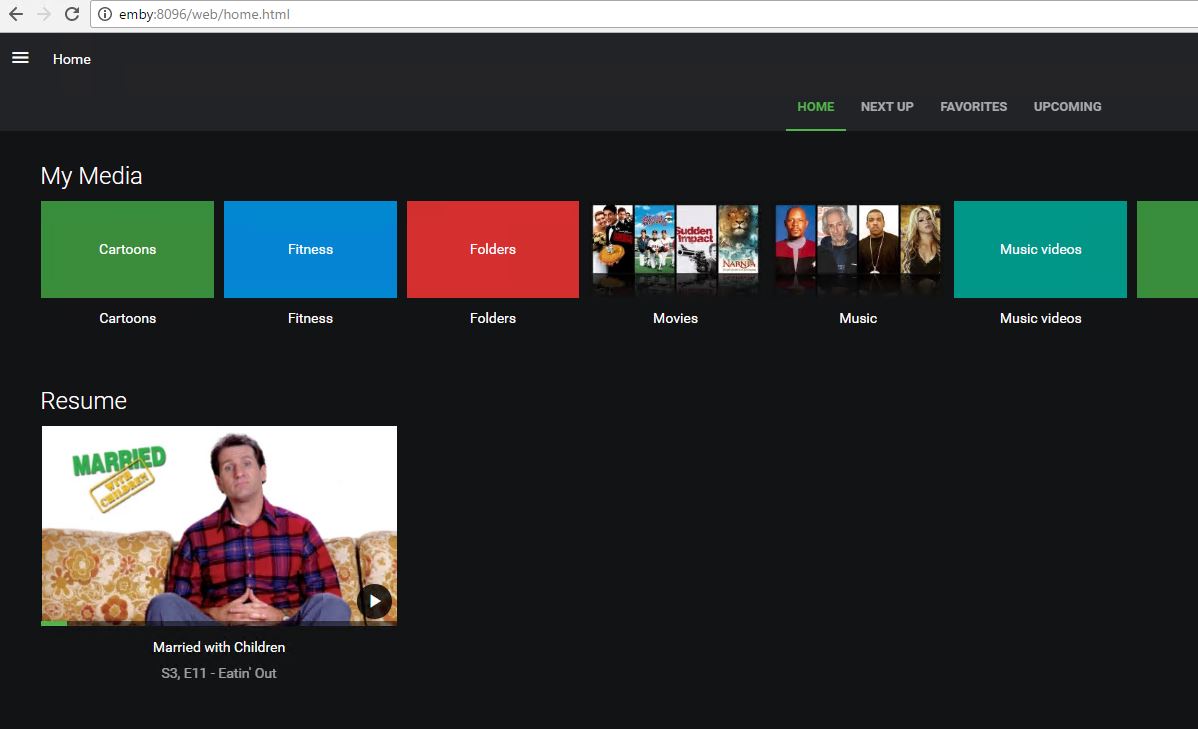This screenshot has height=729, width=1198.
Task: Click the site info icon in address bar
Action: pyautogui.click(x=104, y=15)
